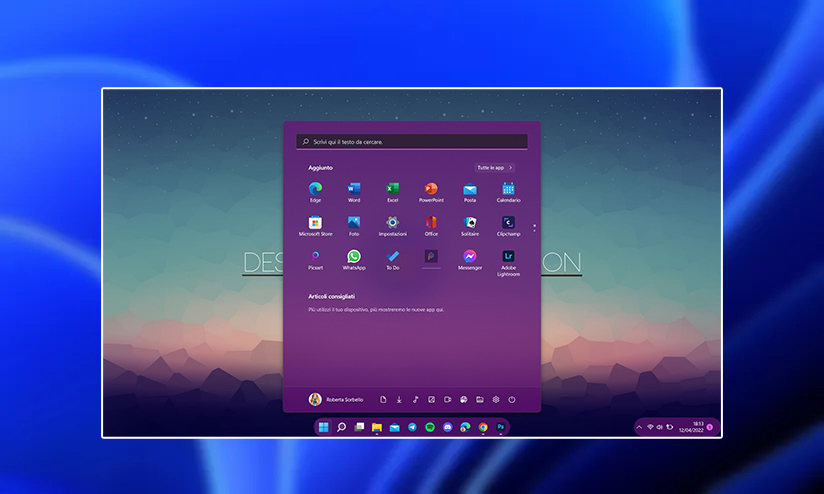Open taskbar Search magnifier
Screen dimensions: 824x494
342,427
